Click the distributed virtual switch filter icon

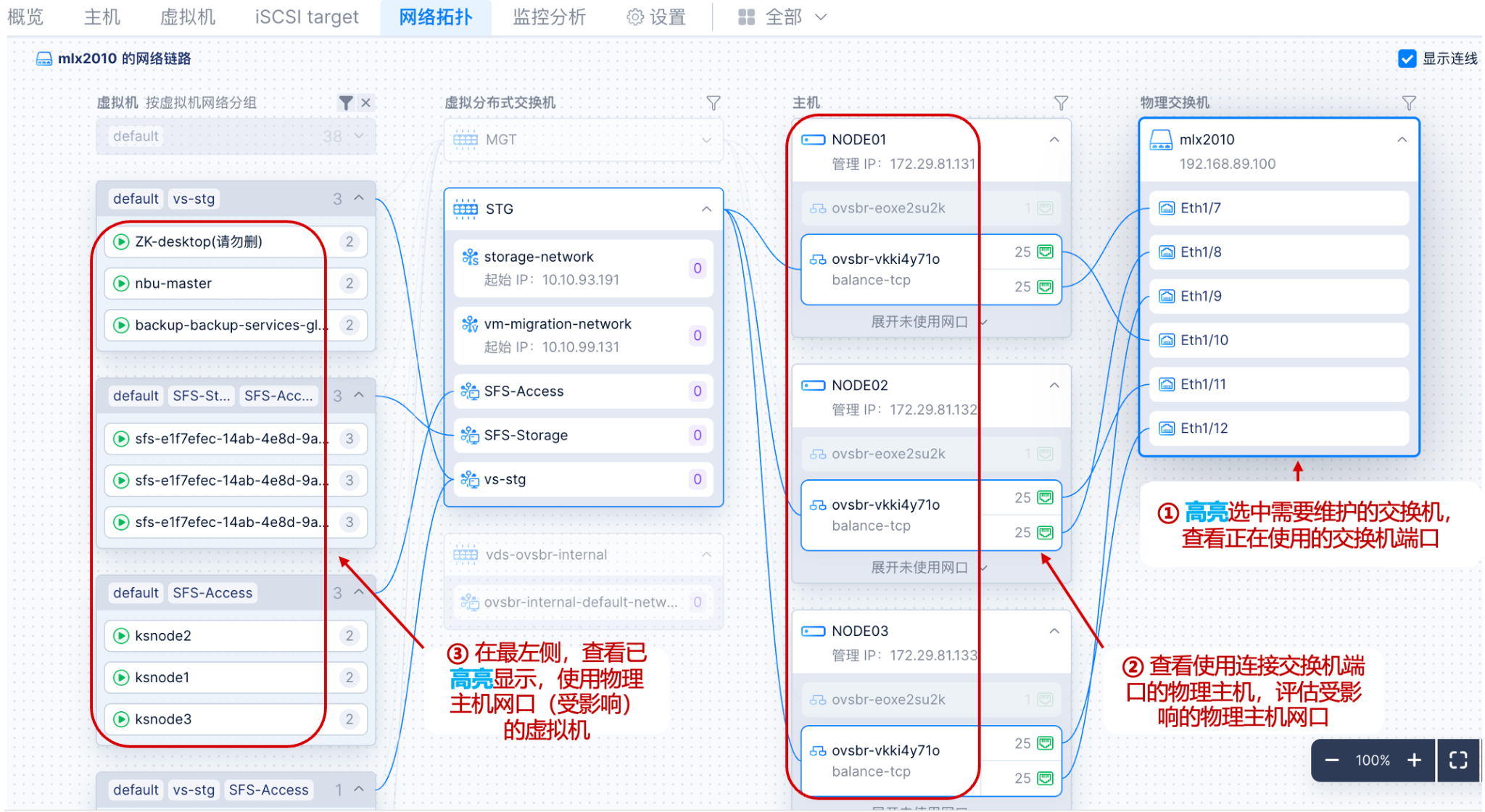click(x=713, y=103)
